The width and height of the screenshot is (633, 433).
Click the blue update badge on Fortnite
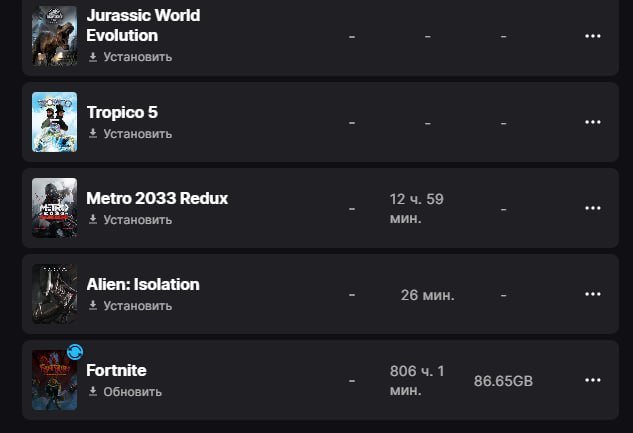(x=75, y=352)
